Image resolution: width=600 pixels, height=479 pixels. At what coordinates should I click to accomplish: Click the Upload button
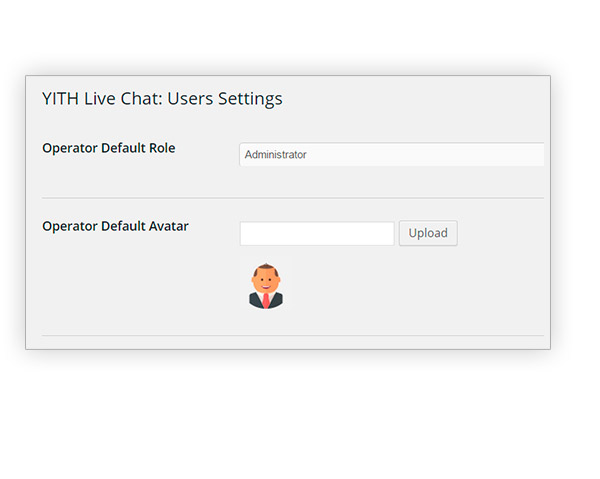[428, 233]
